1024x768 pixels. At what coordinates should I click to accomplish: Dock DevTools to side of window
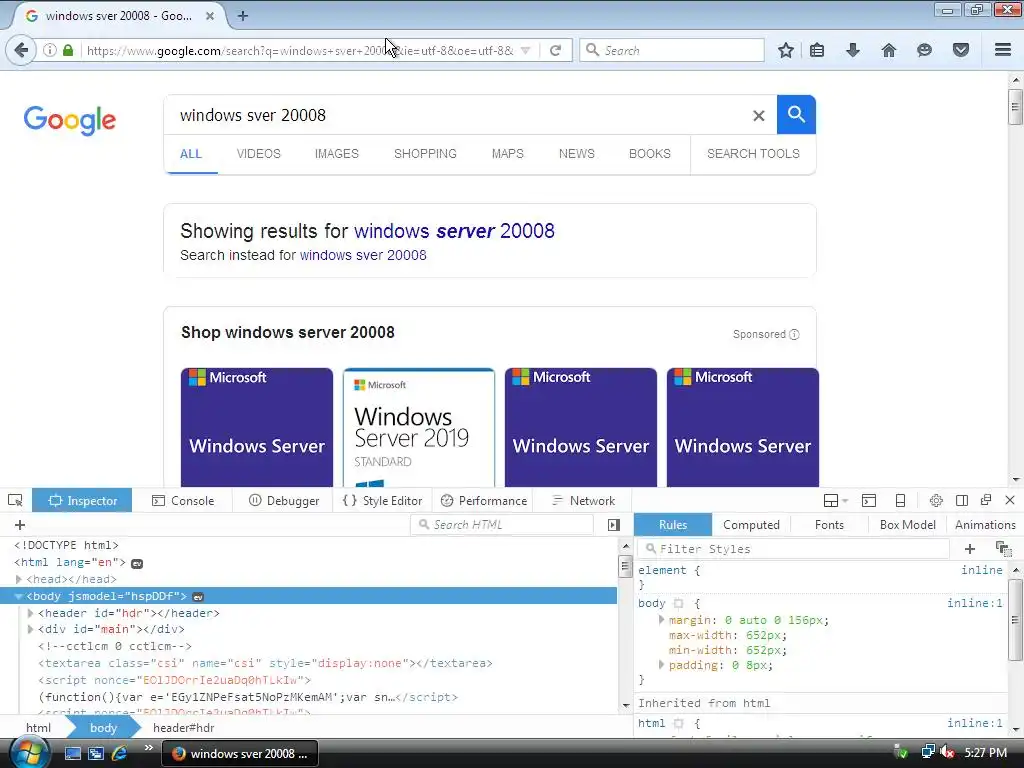pos(961,501)
